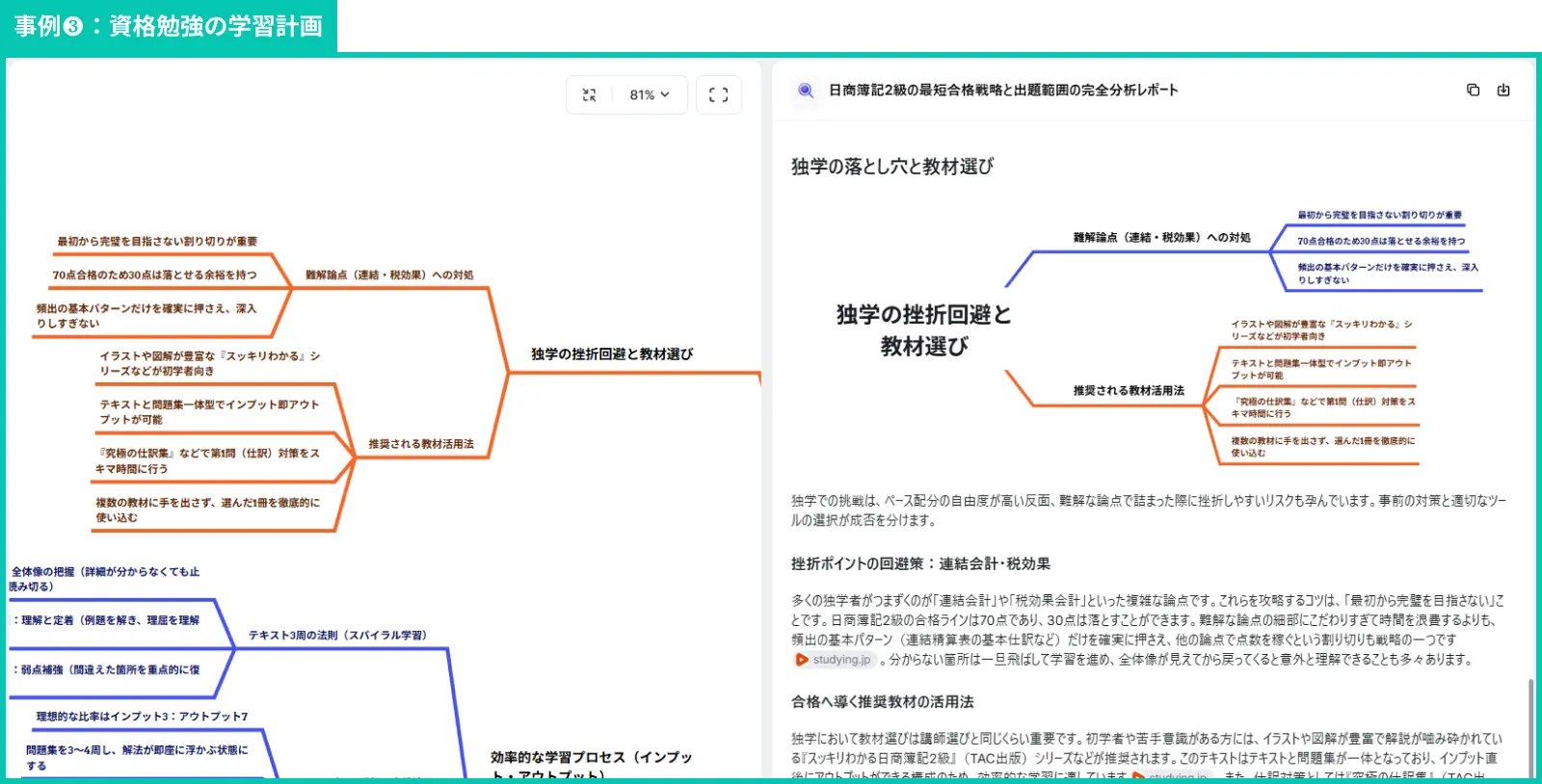Click the 難解論点（連結・税効果）への対処 node on left
The width and height of the screenshot is (1542, 784).
389,275
